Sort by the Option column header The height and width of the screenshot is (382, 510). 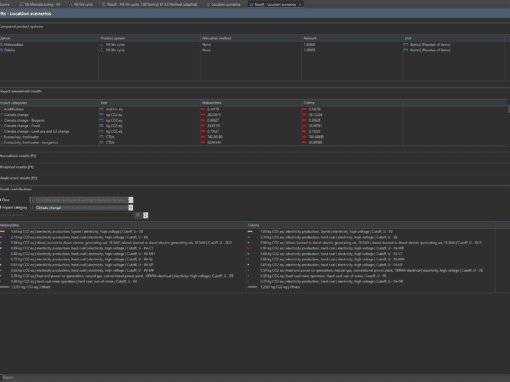point(49,38)
